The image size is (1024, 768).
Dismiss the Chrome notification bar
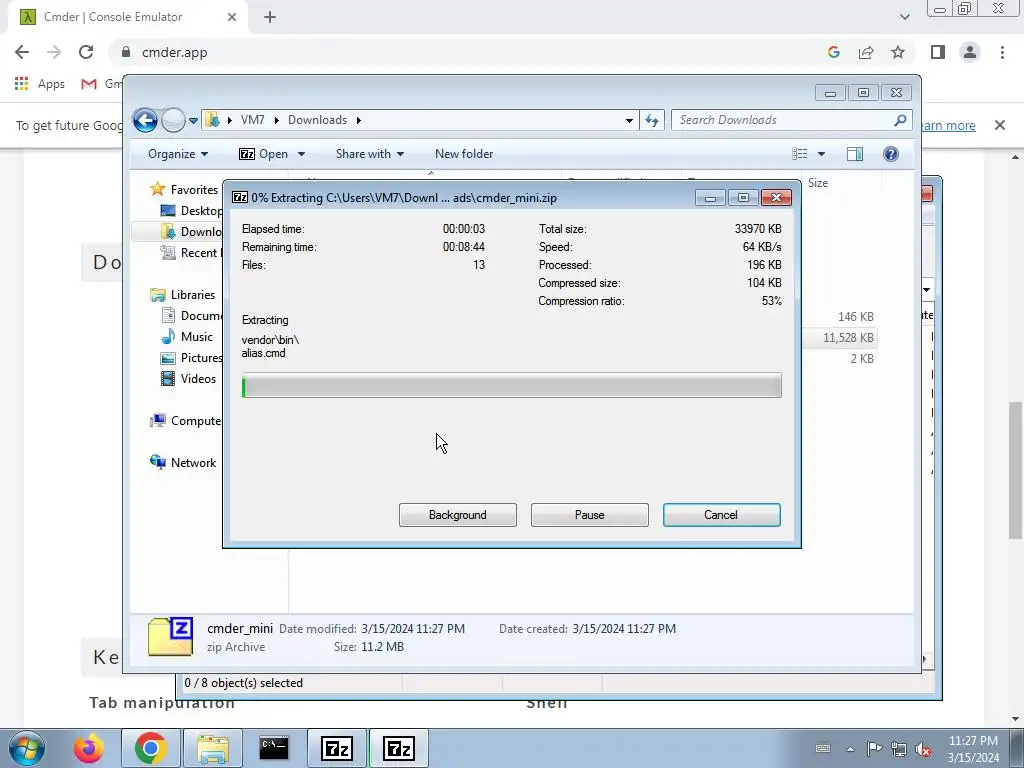[1000, 125]
